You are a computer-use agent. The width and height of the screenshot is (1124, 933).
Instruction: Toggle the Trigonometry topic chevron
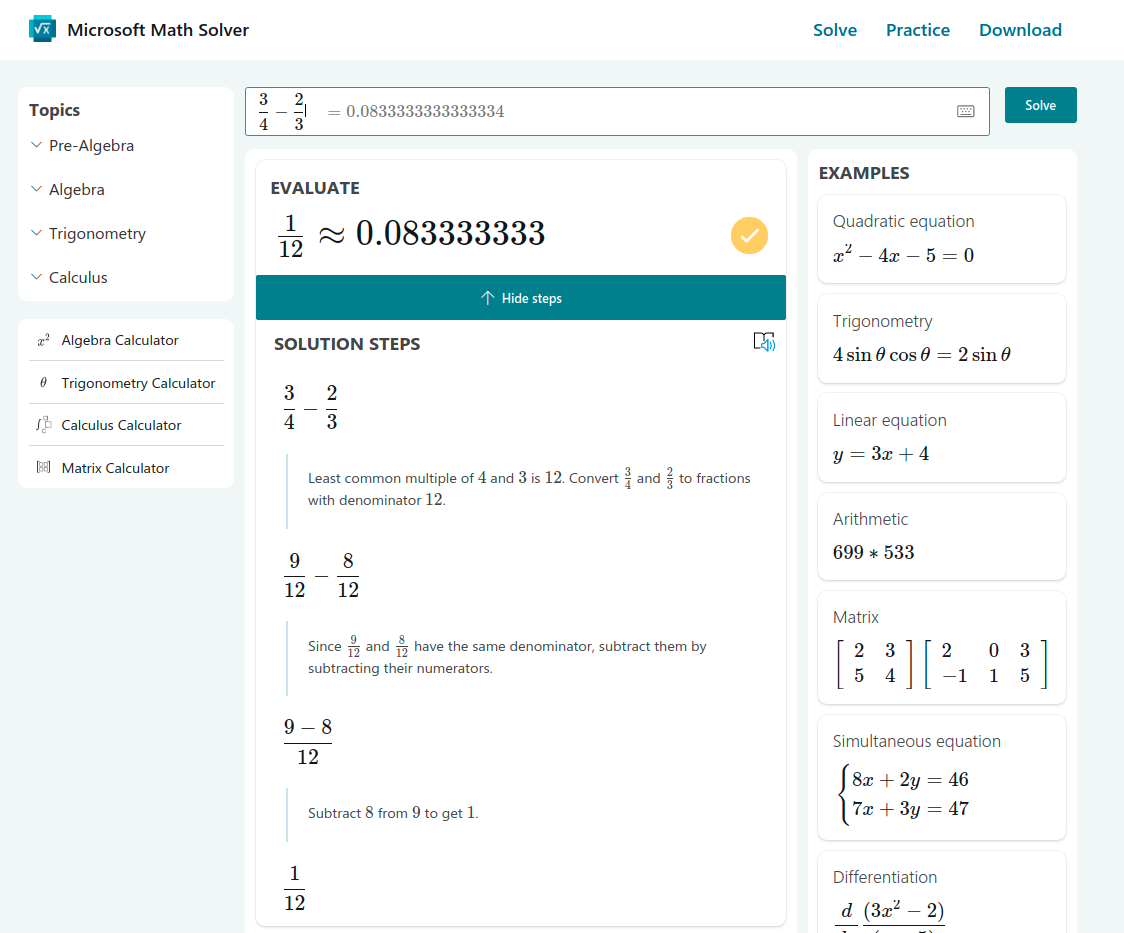point(36,233)
